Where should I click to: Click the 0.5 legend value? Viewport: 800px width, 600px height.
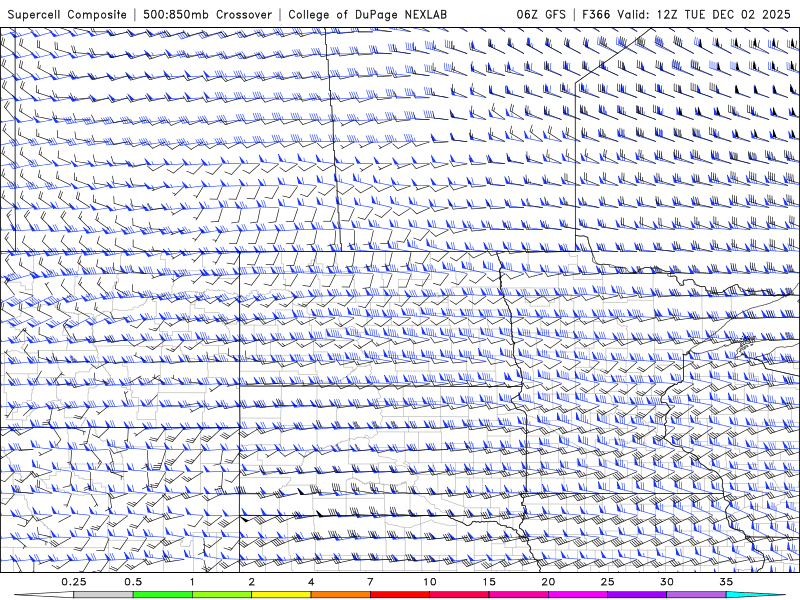(x=133, y=582)
